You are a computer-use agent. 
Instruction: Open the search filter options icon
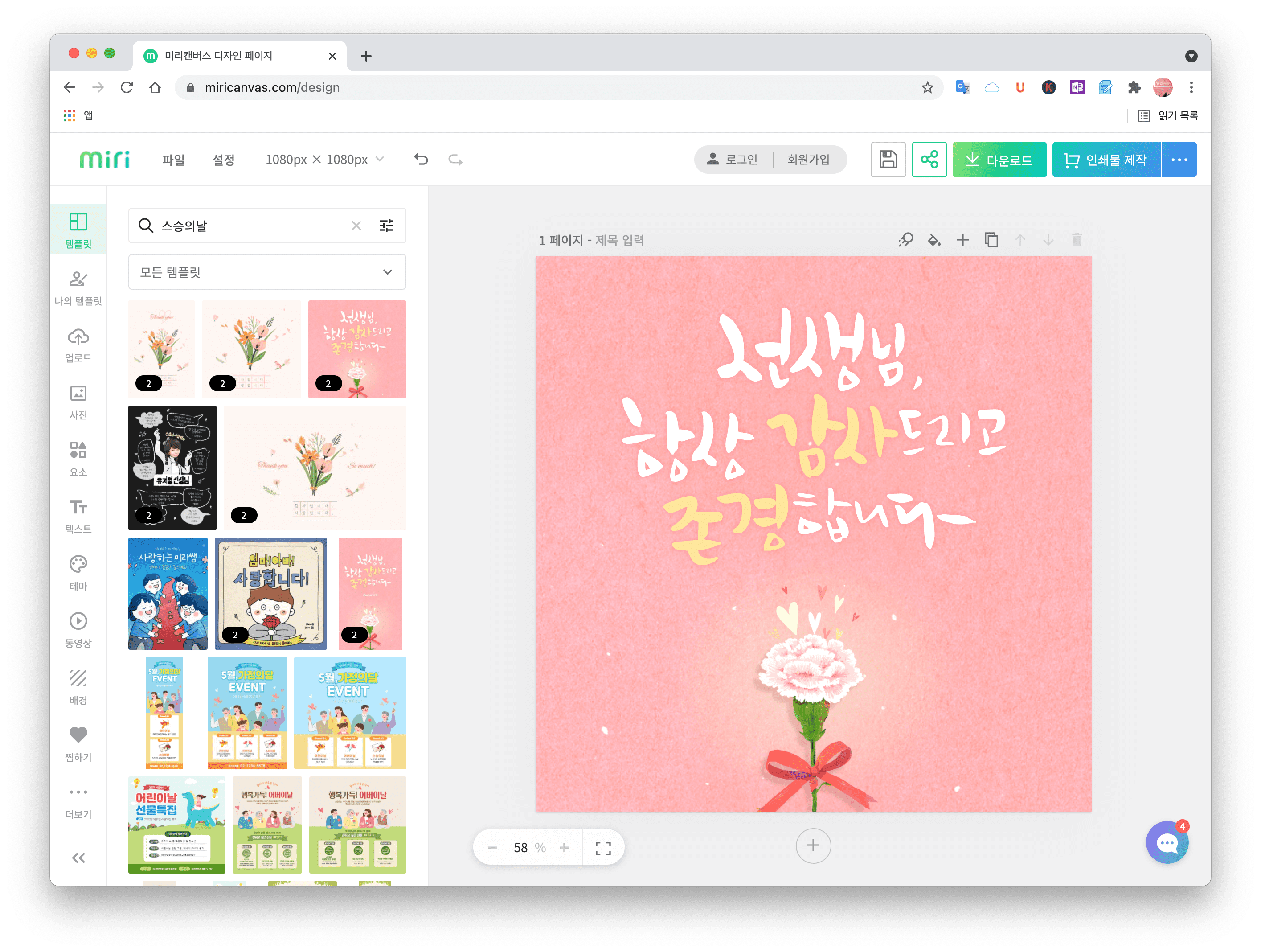[x=386, y=226]
